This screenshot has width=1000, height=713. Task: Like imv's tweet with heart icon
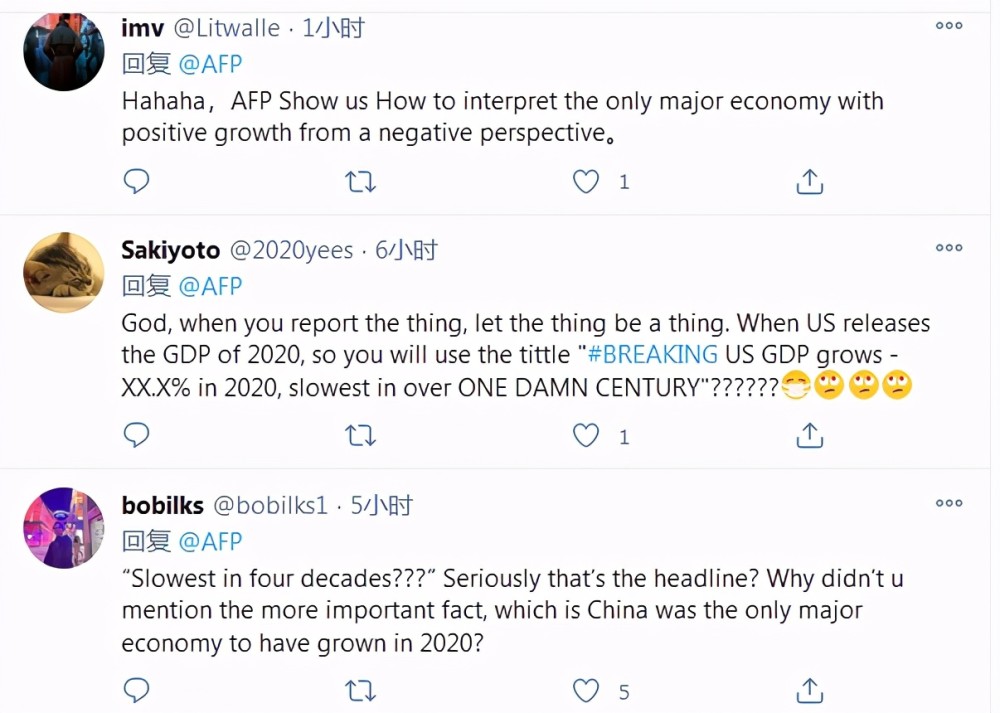point(585,182)
